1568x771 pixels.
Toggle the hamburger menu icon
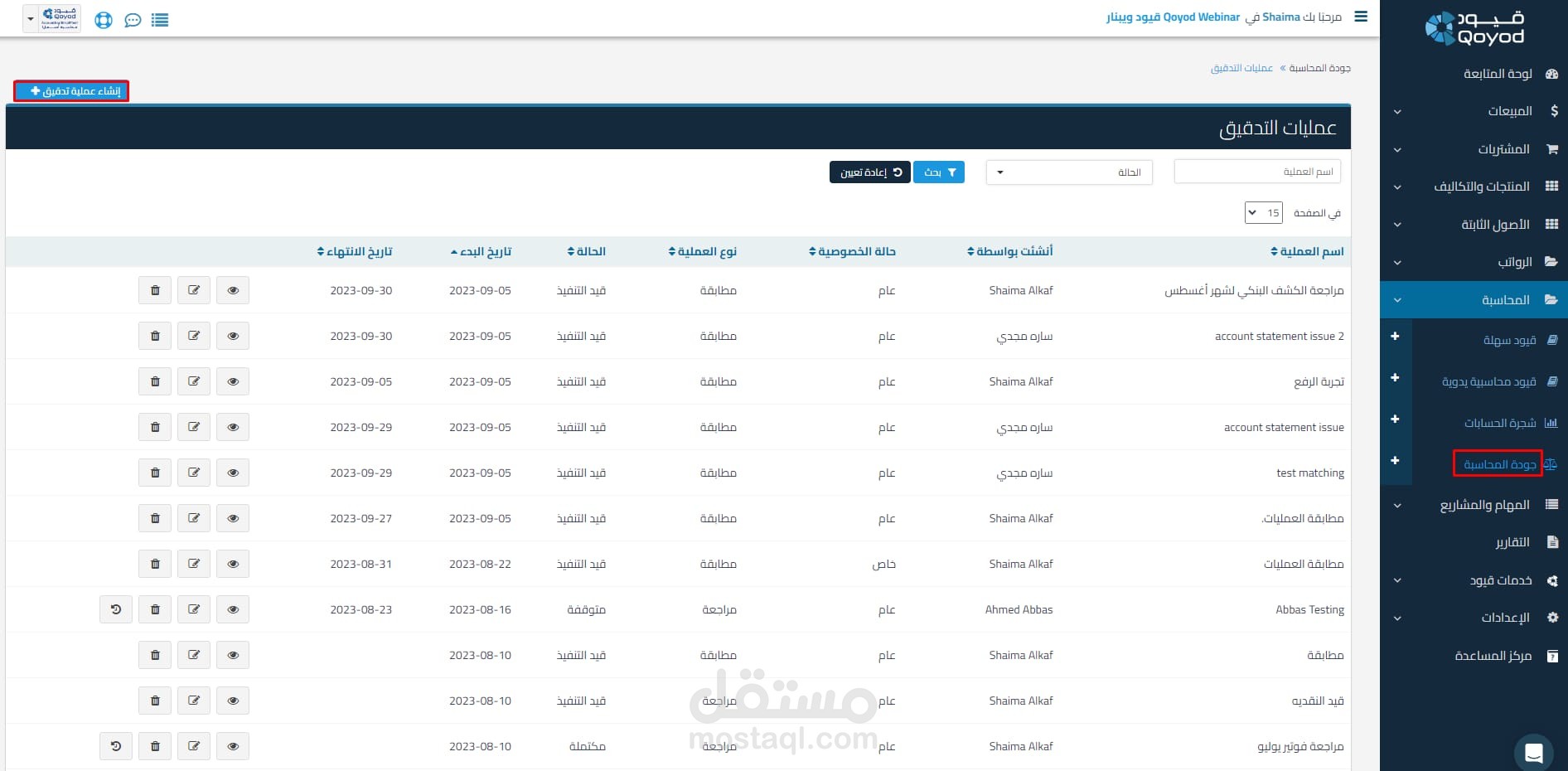[x=1361, y=17]
